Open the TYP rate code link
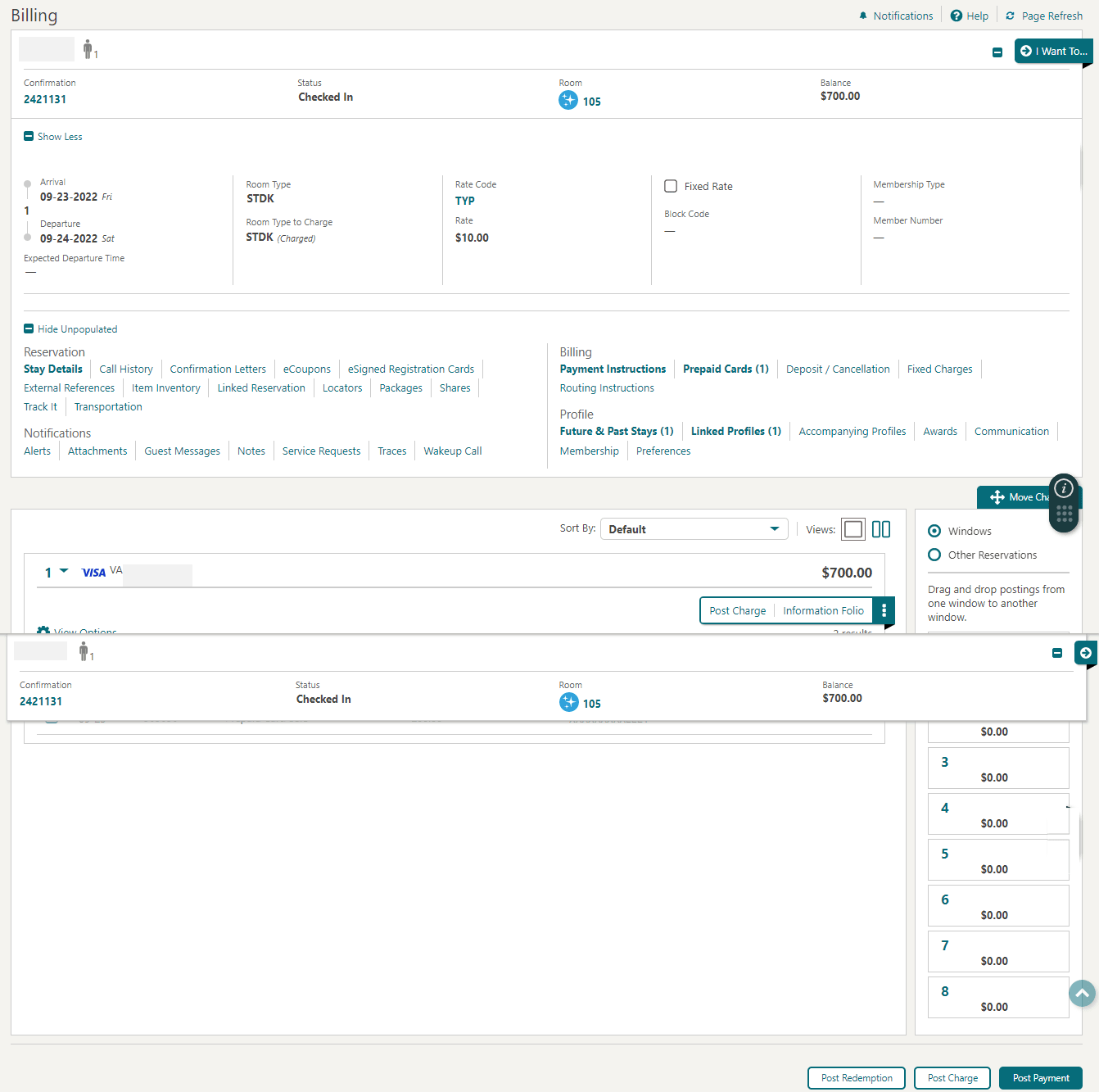The height and width of the screenshot is (1092, 1099). coord(465,201)
